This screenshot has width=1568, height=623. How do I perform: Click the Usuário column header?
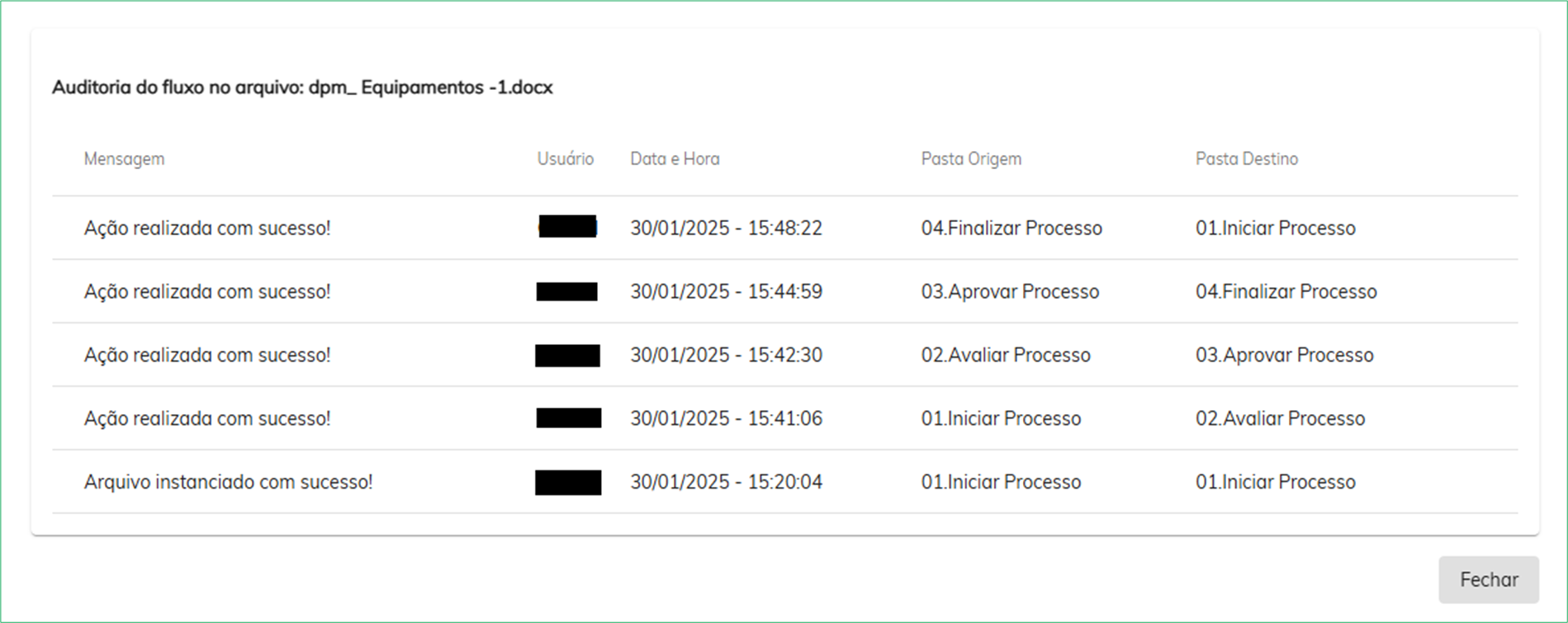click(x=566, y=158)
